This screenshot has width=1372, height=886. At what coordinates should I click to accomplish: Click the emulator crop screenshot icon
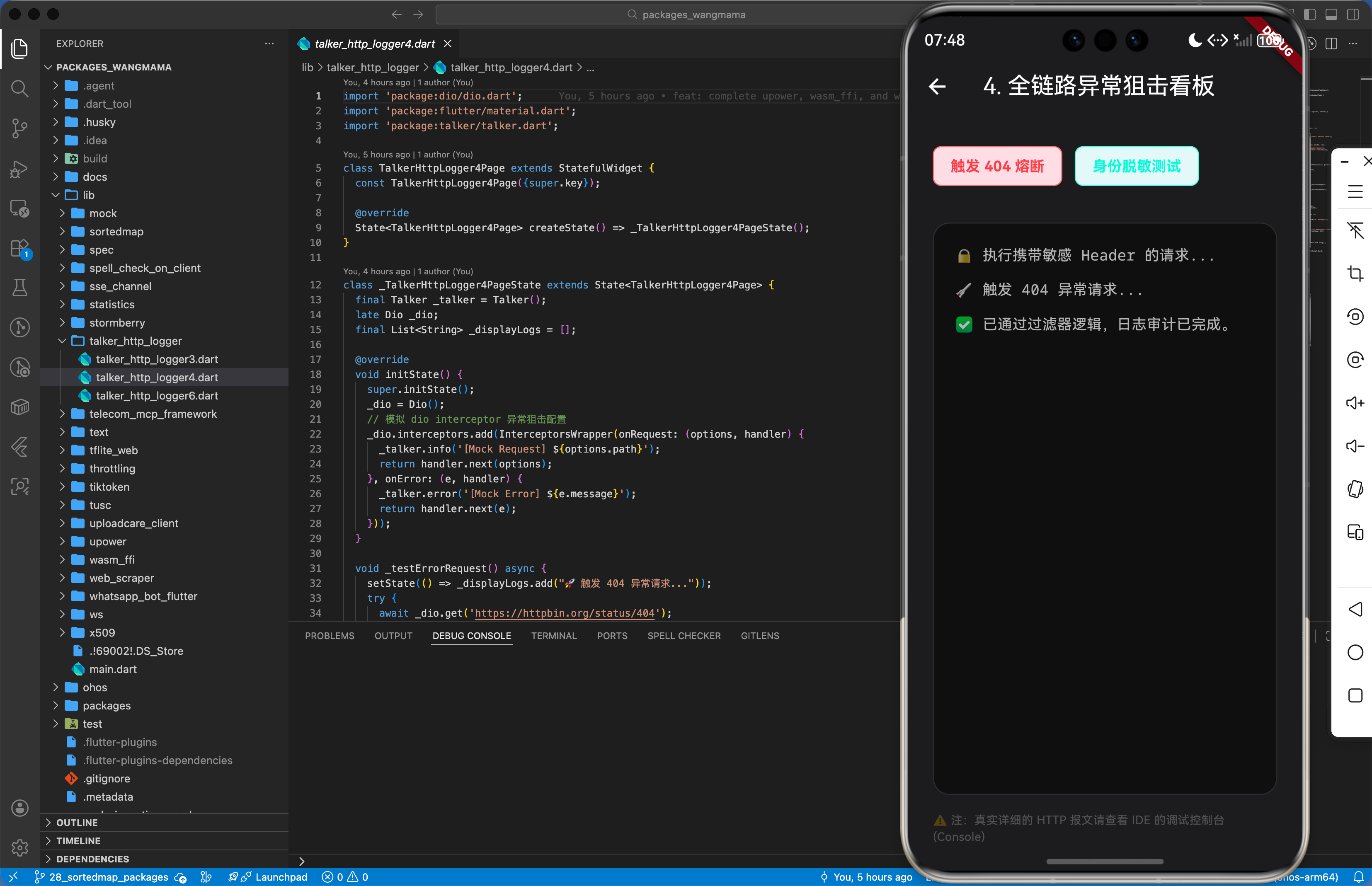tap(1355, 273)
